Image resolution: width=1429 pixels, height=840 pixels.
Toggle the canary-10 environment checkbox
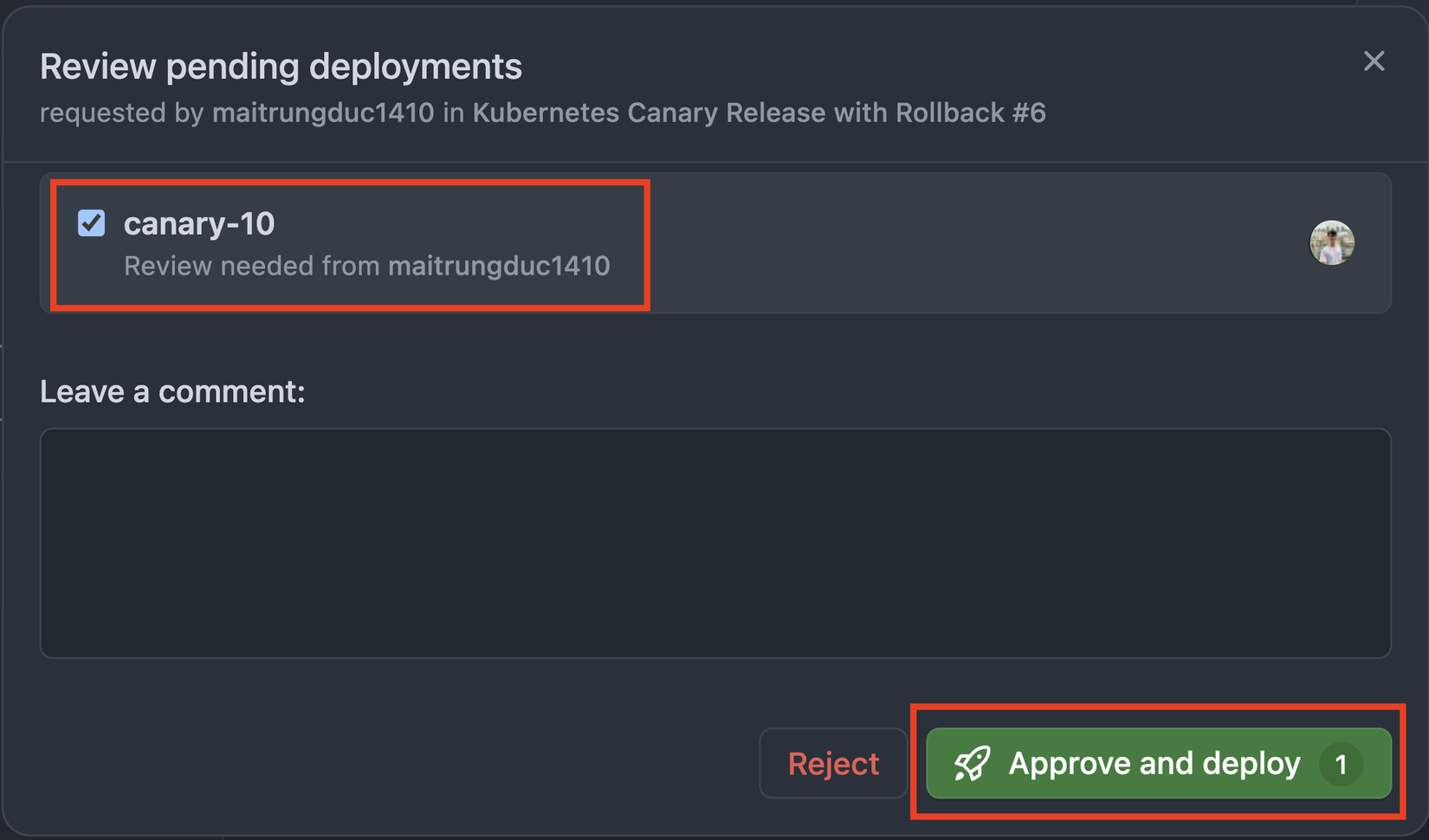92,223
